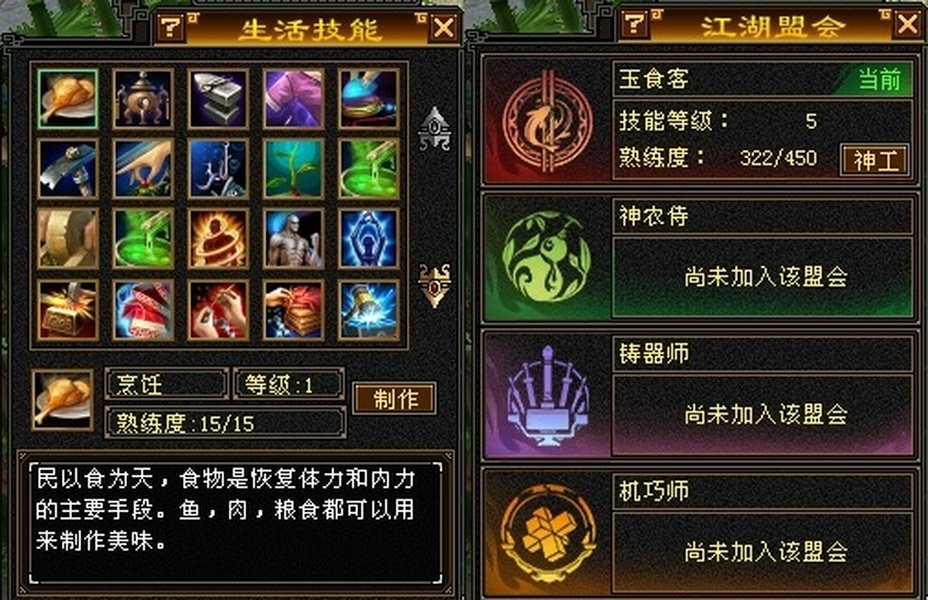Open help for 江湖盟会 panel
Image resolution: width=928 pixels, height=600 pixels.
tap(634, 24)
